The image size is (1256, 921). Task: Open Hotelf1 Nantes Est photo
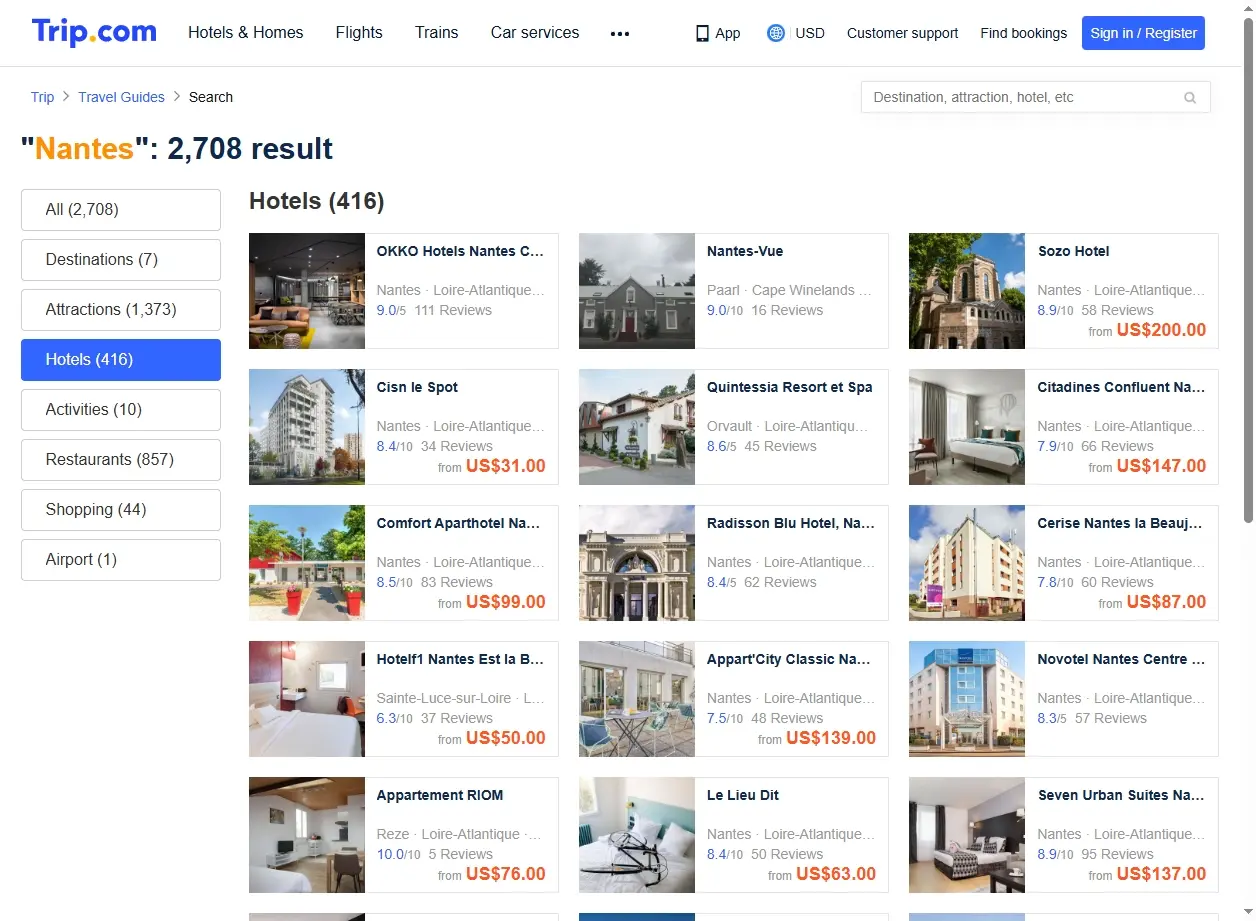(307, 699)
